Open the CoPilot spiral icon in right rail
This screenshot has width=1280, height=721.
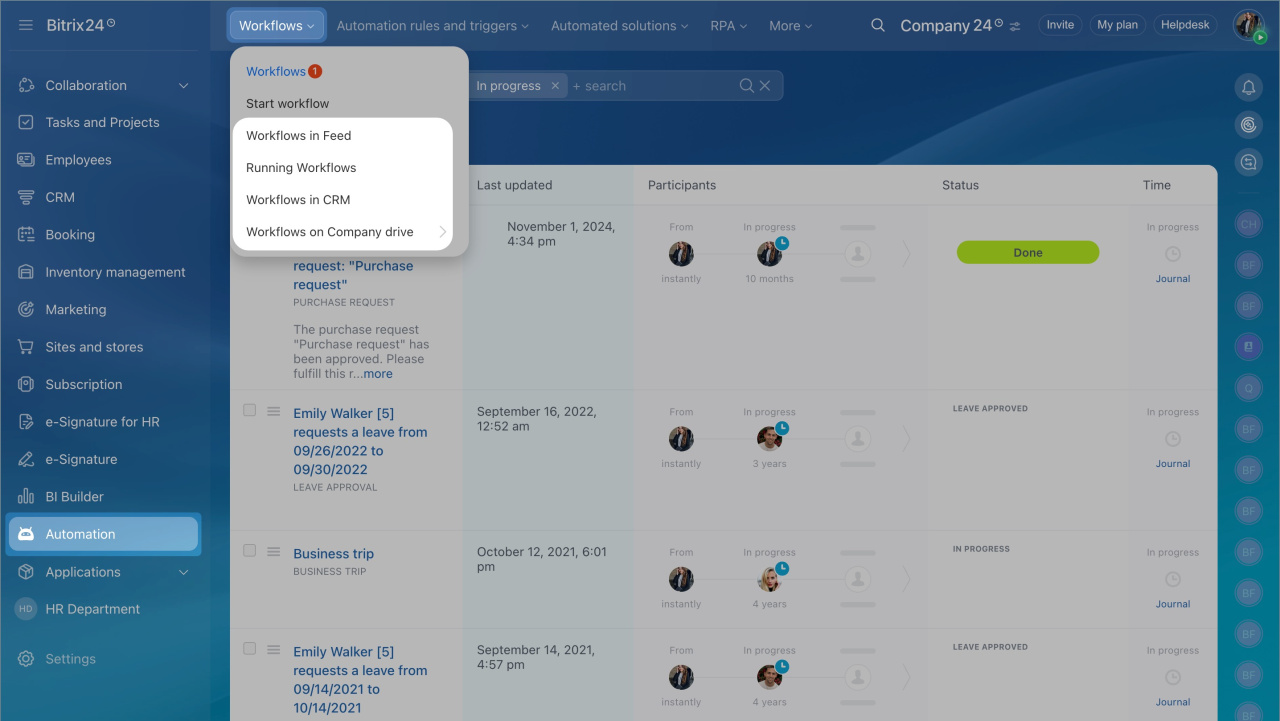click(x=1248, y=124)
